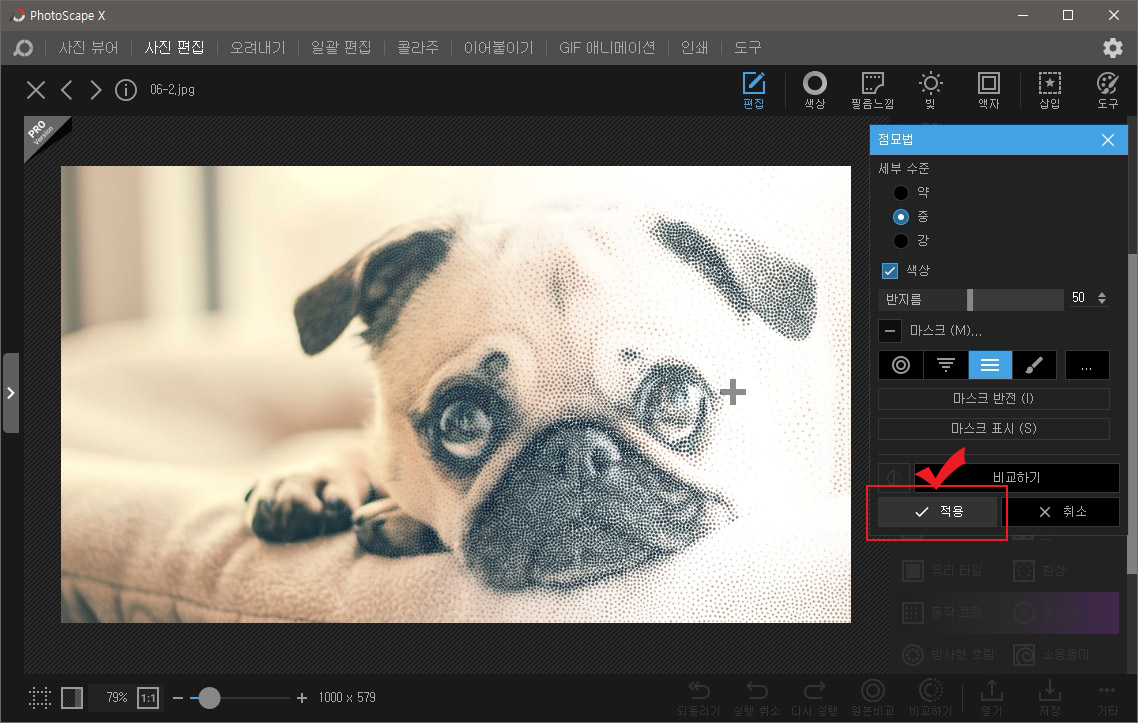Open the 색상 (Color) tool tab
Viewport: 1138px width, 723px height.
(814, 90)
